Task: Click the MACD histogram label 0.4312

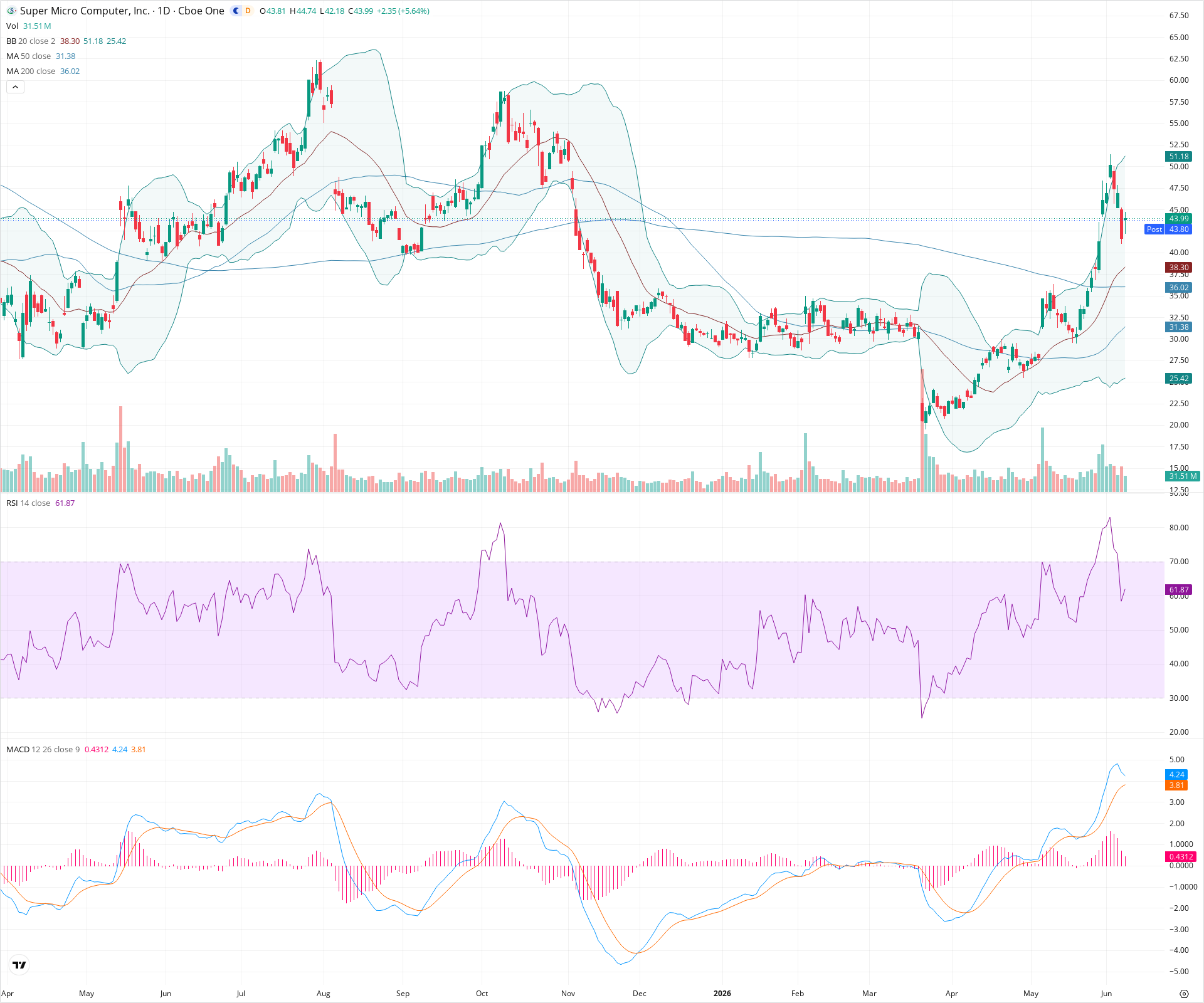Action: (x=1181, y=856)
